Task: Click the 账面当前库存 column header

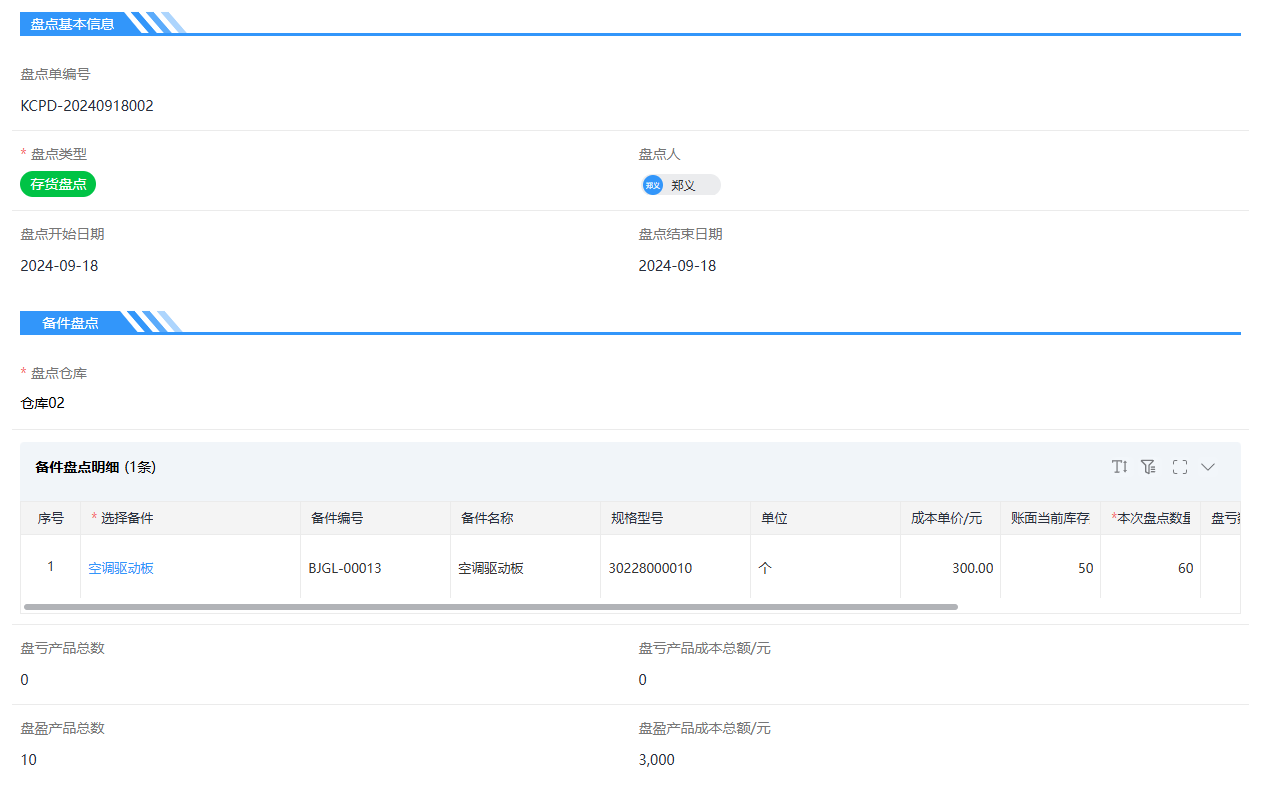Action: pyautogui.click(x=1050, y=518)
